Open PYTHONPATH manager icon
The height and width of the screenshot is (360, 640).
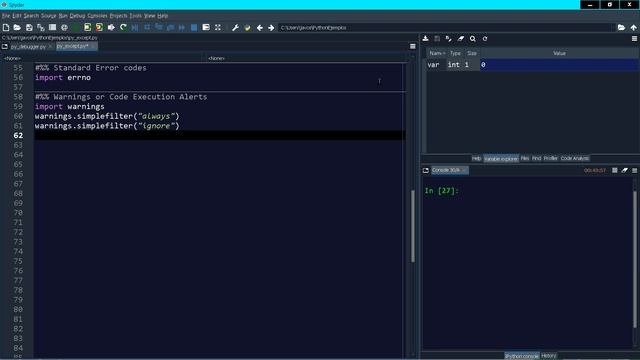pos(247,27)
